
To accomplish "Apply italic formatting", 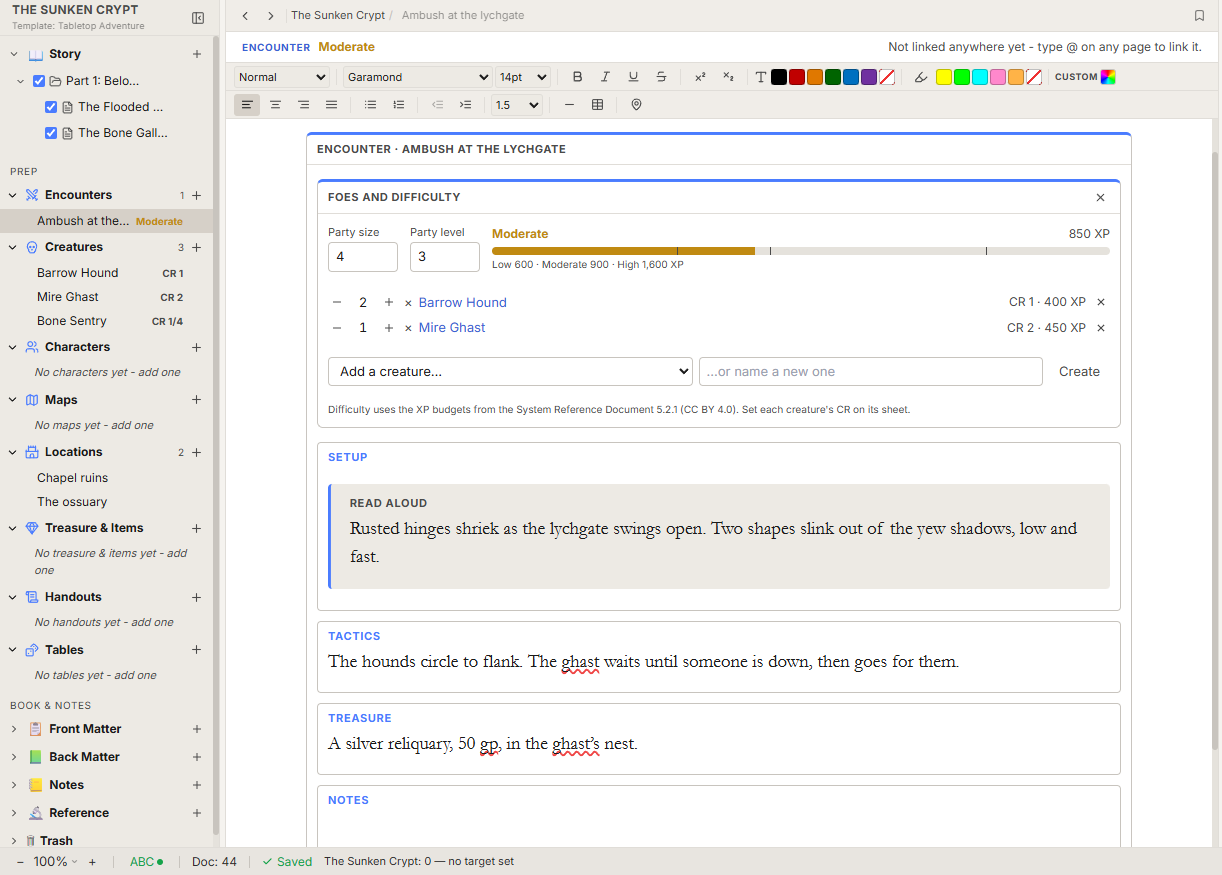I will click(x=605, y=77).
